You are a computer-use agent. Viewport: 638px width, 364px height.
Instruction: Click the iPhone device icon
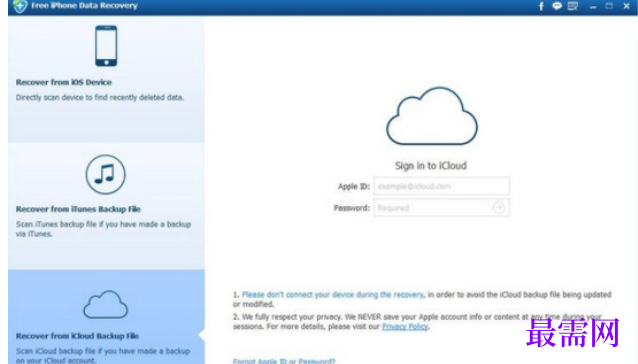coord(106,46)
